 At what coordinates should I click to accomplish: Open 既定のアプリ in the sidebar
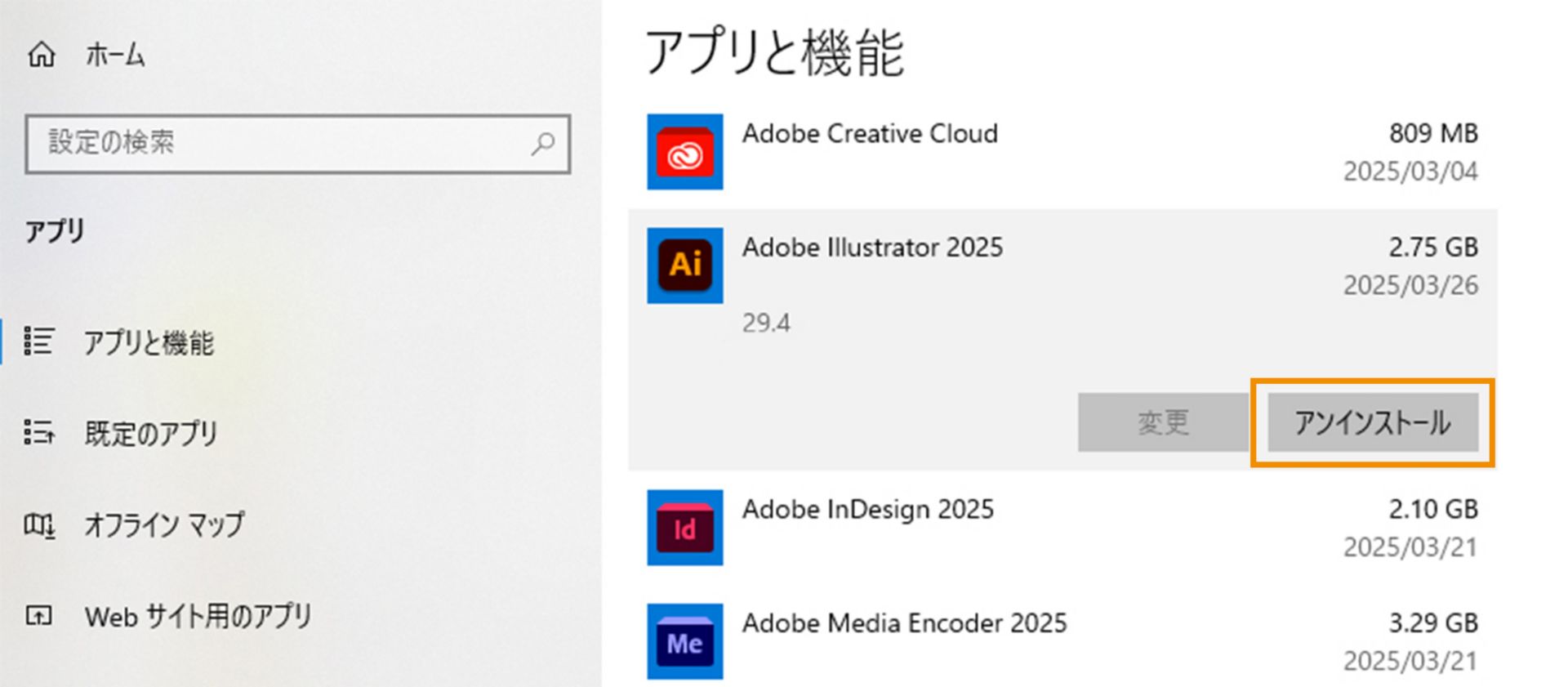tap(151, 434)
